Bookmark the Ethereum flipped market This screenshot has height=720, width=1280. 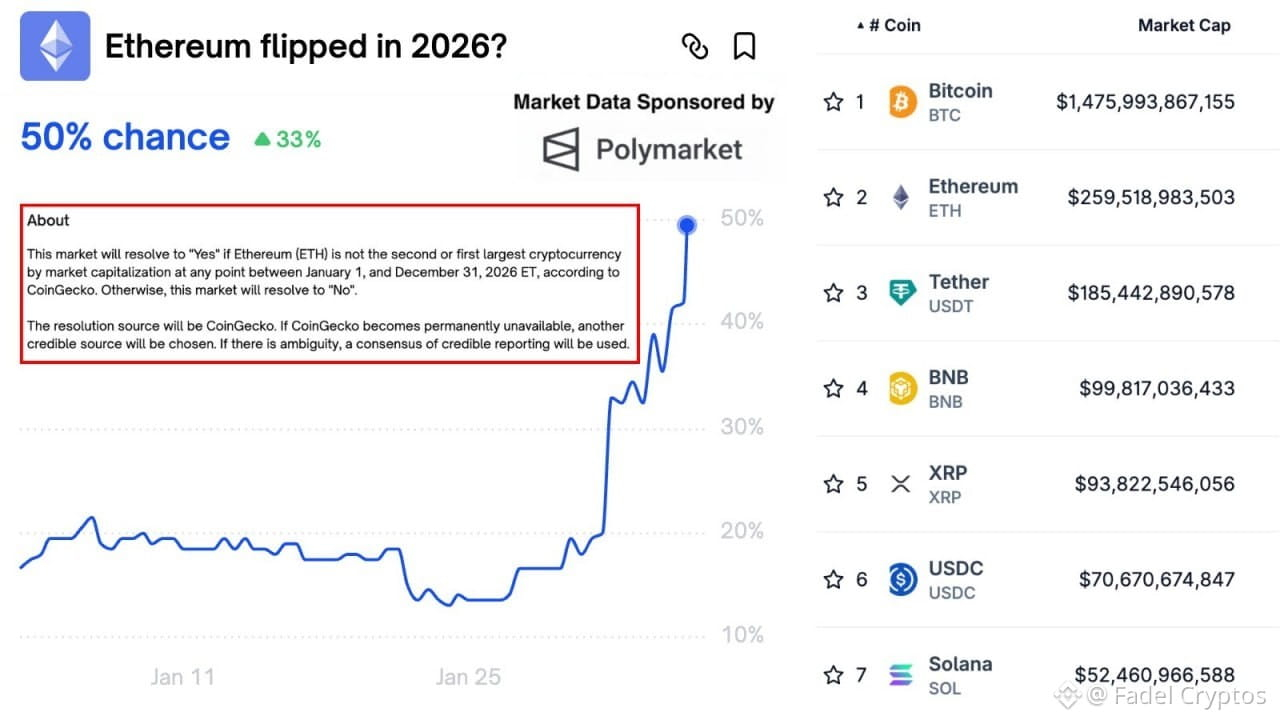click(744, 46)
